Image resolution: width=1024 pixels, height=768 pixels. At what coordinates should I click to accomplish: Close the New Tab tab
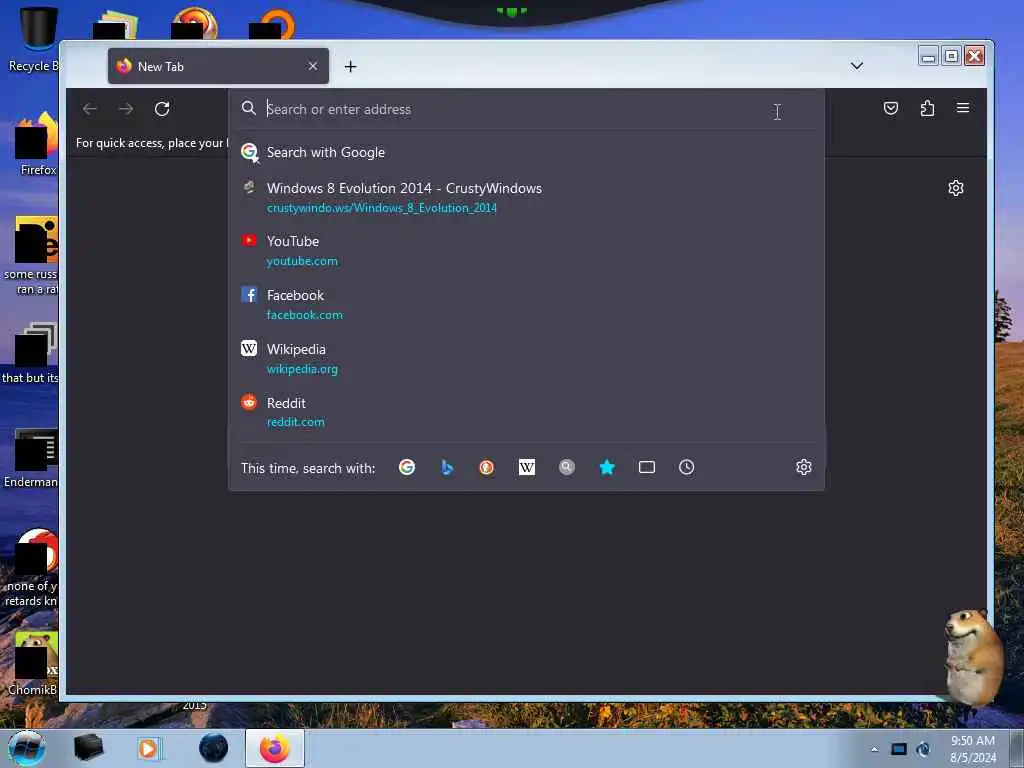(313, 66)
